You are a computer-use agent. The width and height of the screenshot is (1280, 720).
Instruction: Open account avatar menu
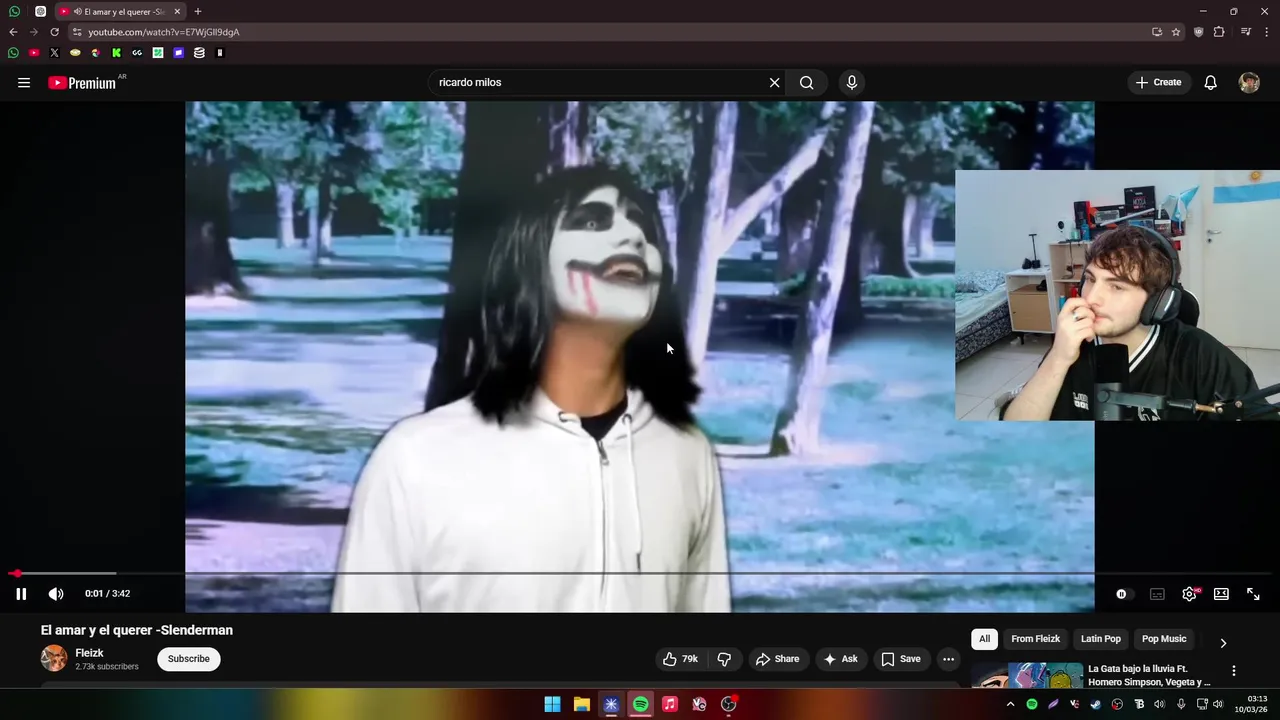pos(1249,83)
